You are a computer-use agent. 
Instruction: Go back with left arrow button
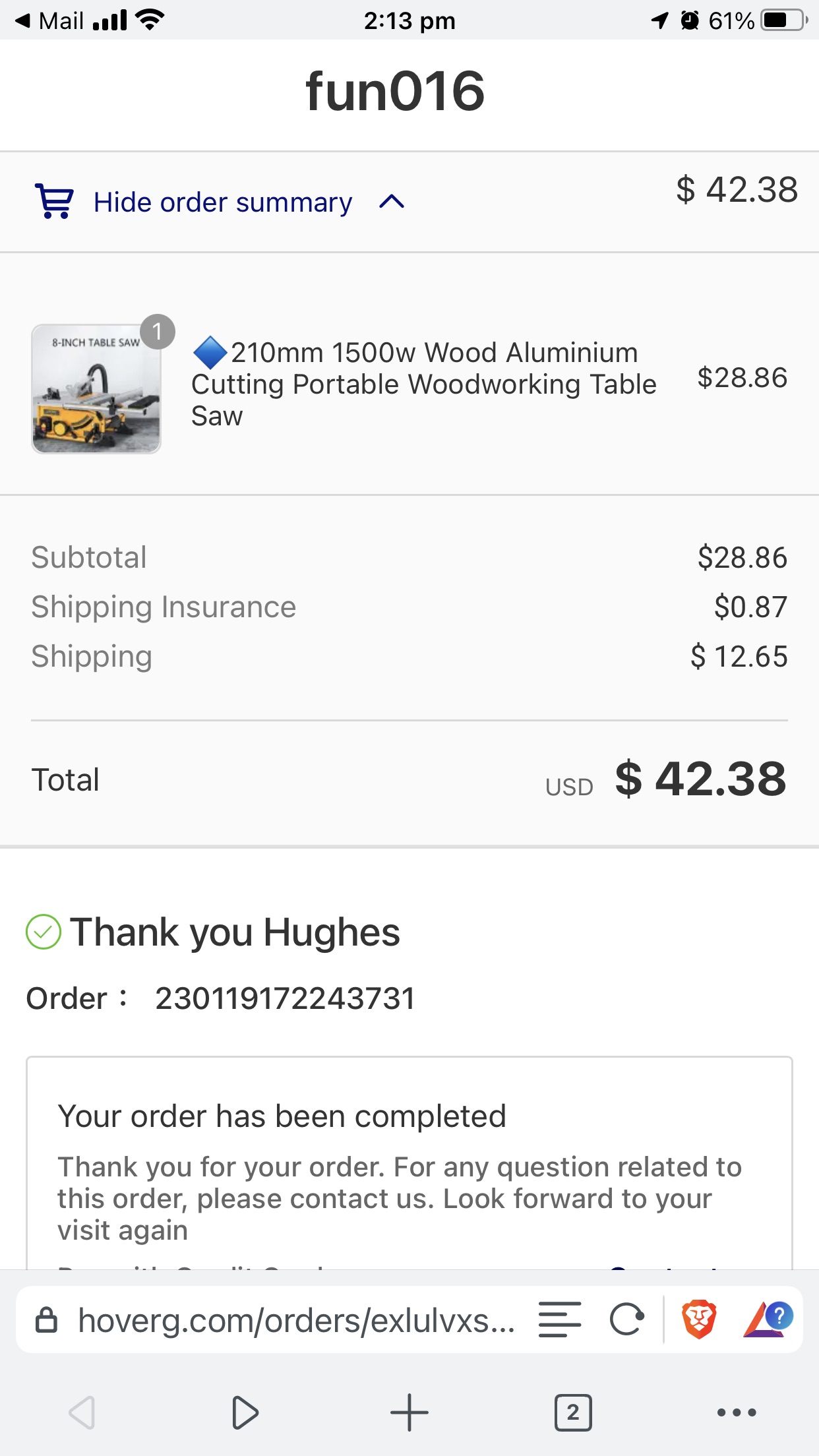tap(82, 1412)
